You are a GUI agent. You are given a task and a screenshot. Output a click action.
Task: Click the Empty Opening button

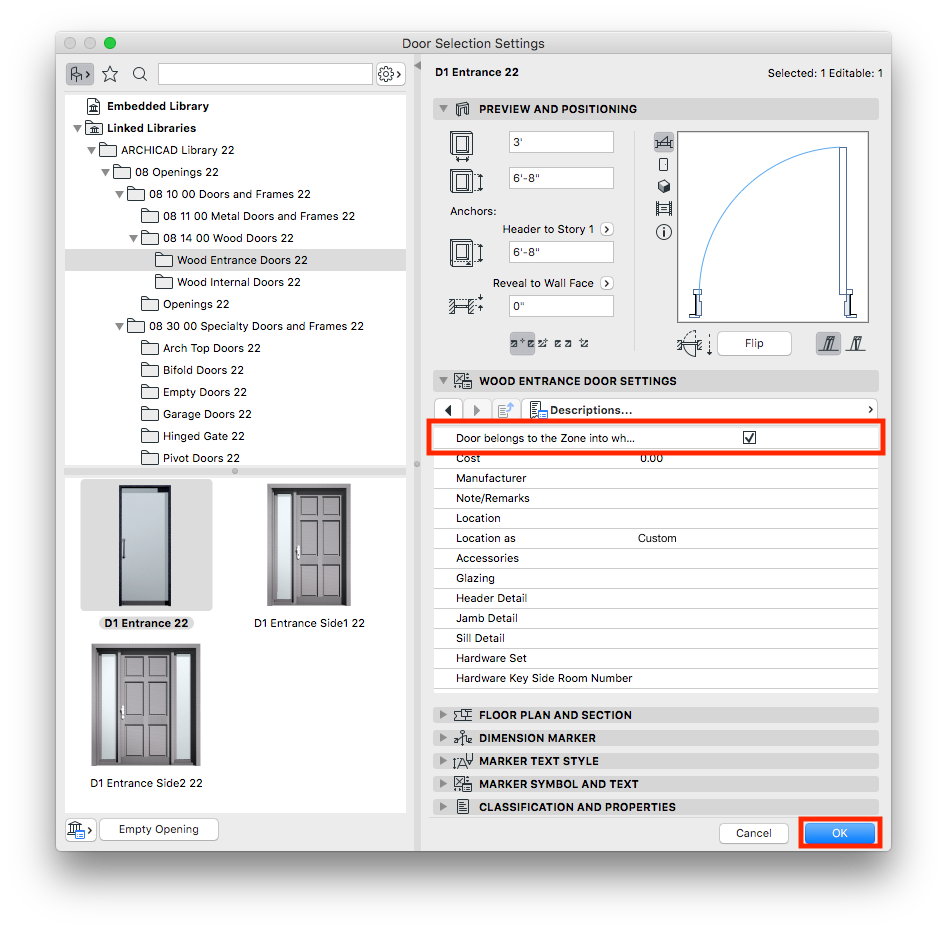[x=158, y=830]
